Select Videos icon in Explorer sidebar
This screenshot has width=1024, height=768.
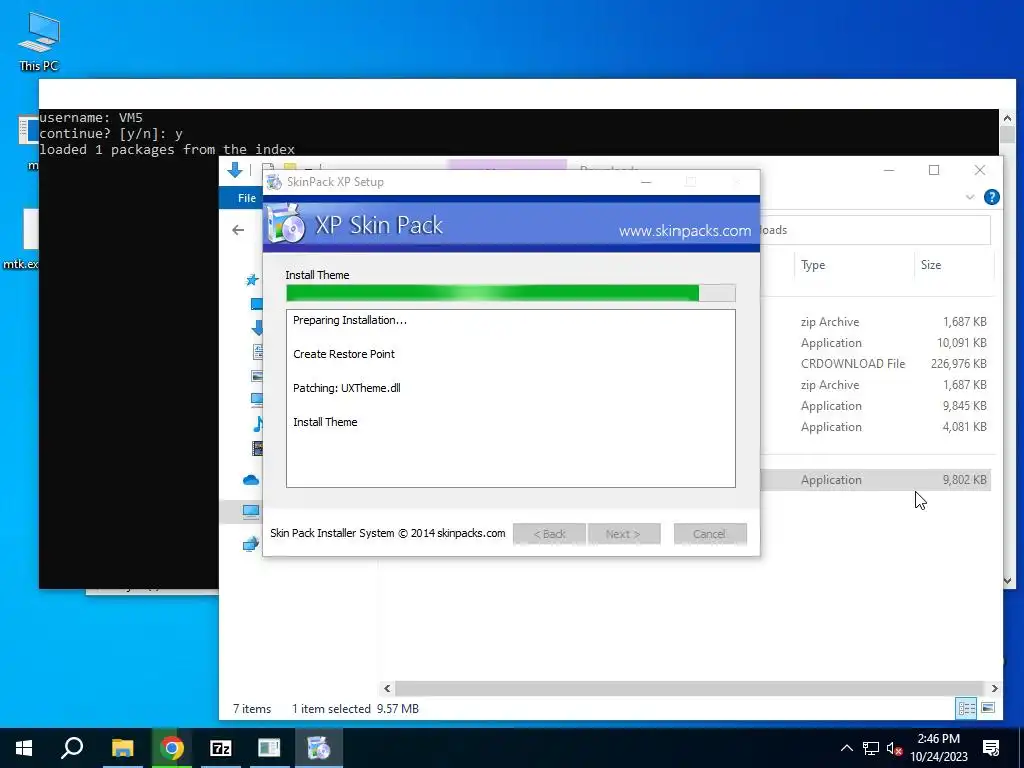pos(257,448)
